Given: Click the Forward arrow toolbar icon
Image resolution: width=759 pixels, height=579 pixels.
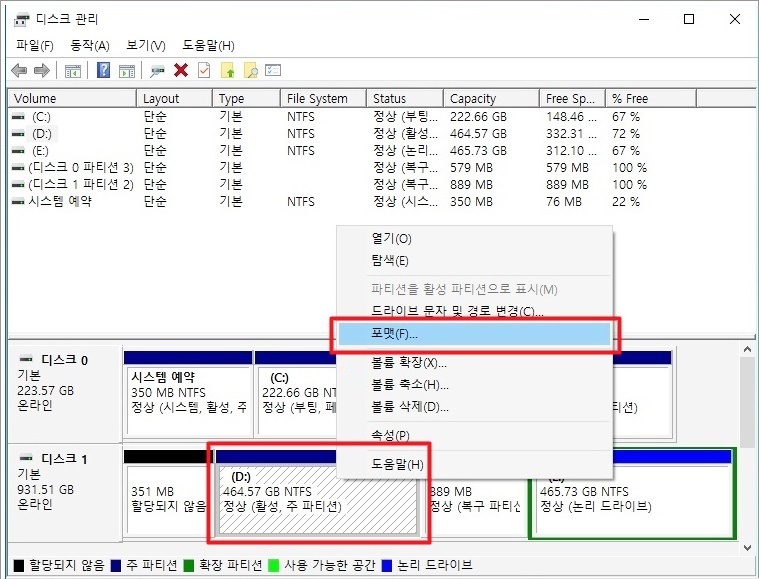Looking at the screenshot, I should point(42,71).
